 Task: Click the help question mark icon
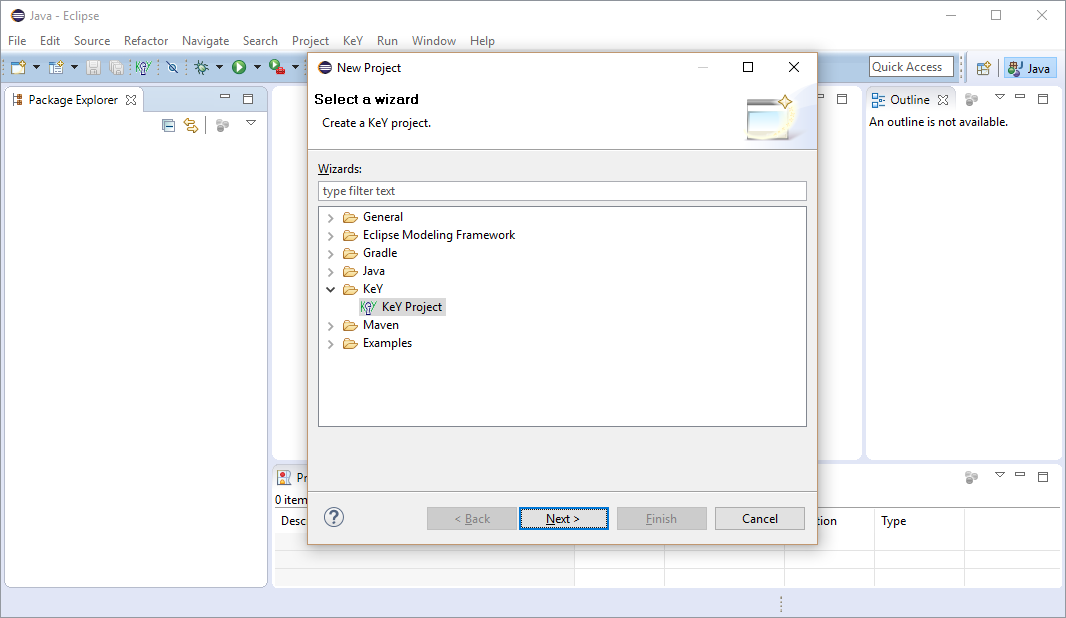tap(335, 517)
